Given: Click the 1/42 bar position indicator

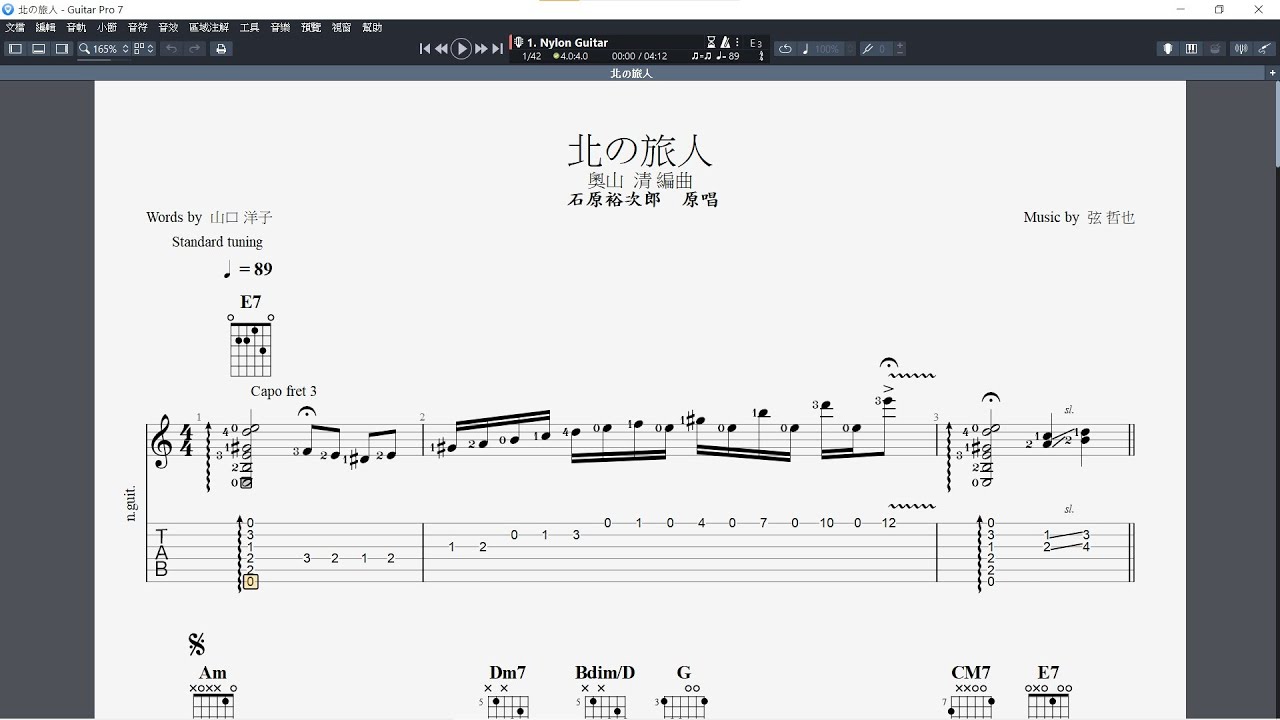Looking at the screenshot, I should point(531,56).
